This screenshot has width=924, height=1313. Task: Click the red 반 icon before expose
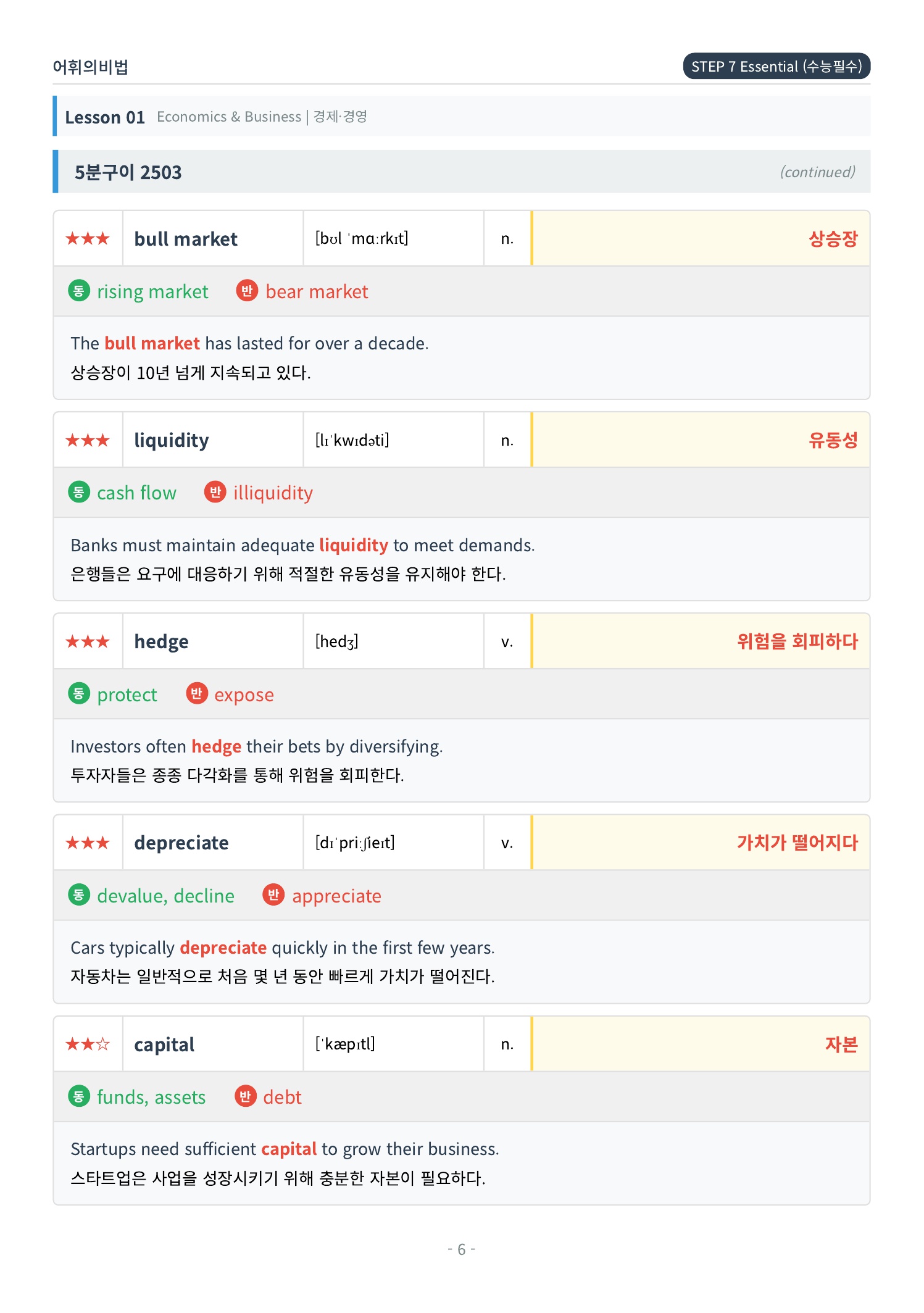196,693
